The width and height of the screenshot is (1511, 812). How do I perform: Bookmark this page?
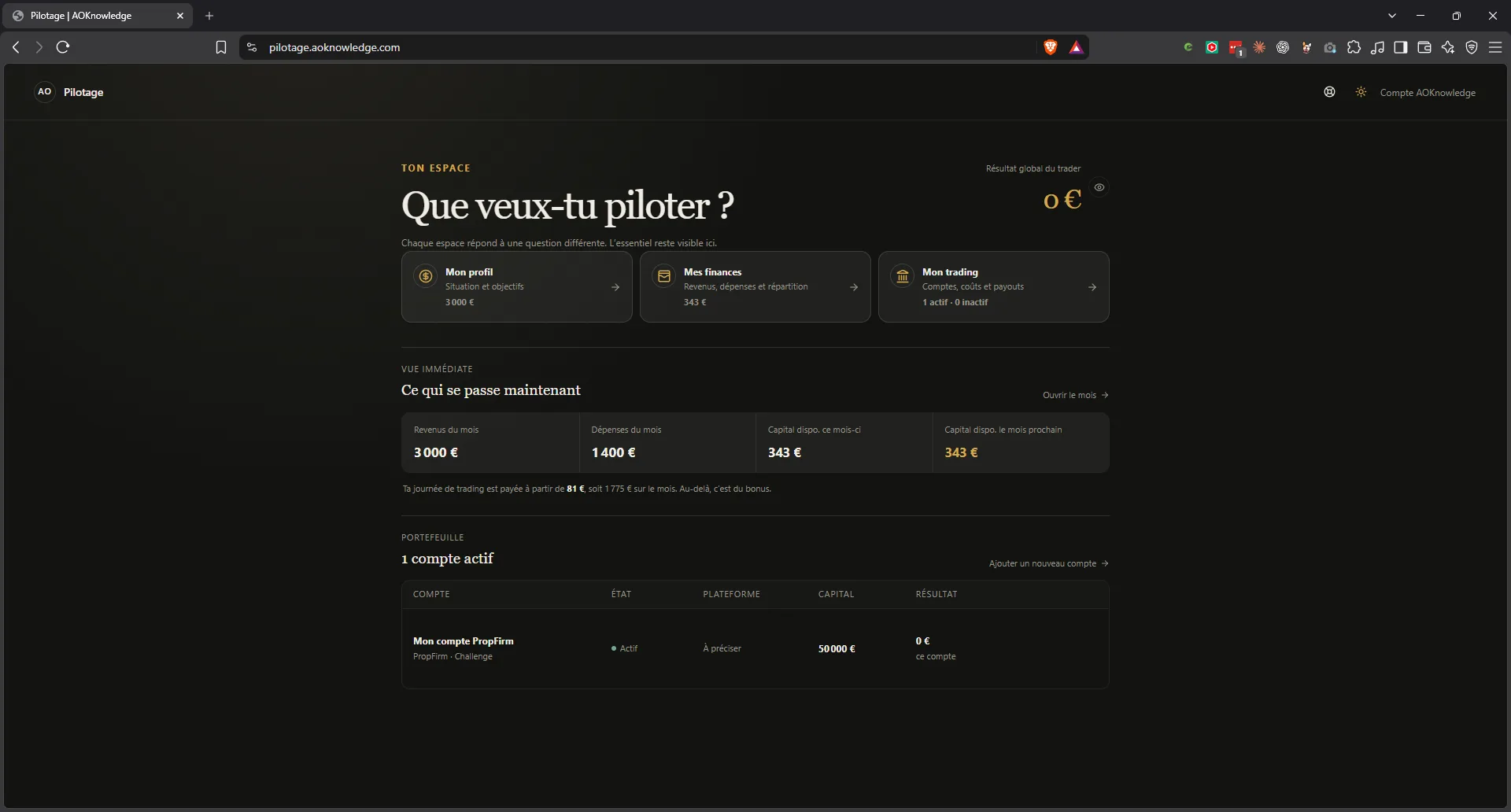(x=221, y=47)
